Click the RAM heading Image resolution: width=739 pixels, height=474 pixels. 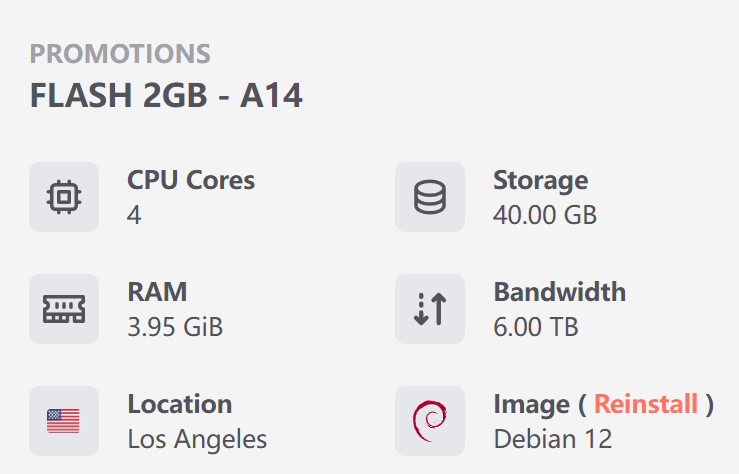click(x=157, y=292)
